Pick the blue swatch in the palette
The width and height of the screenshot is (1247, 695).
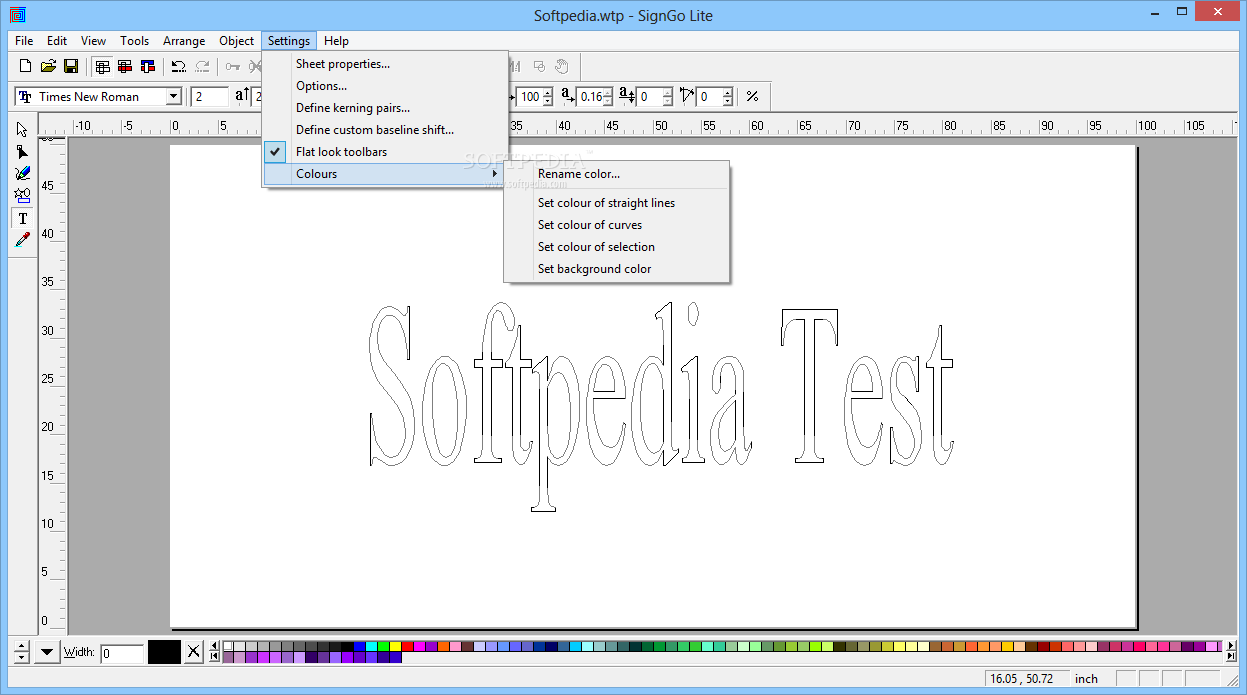tap(359, 646)
